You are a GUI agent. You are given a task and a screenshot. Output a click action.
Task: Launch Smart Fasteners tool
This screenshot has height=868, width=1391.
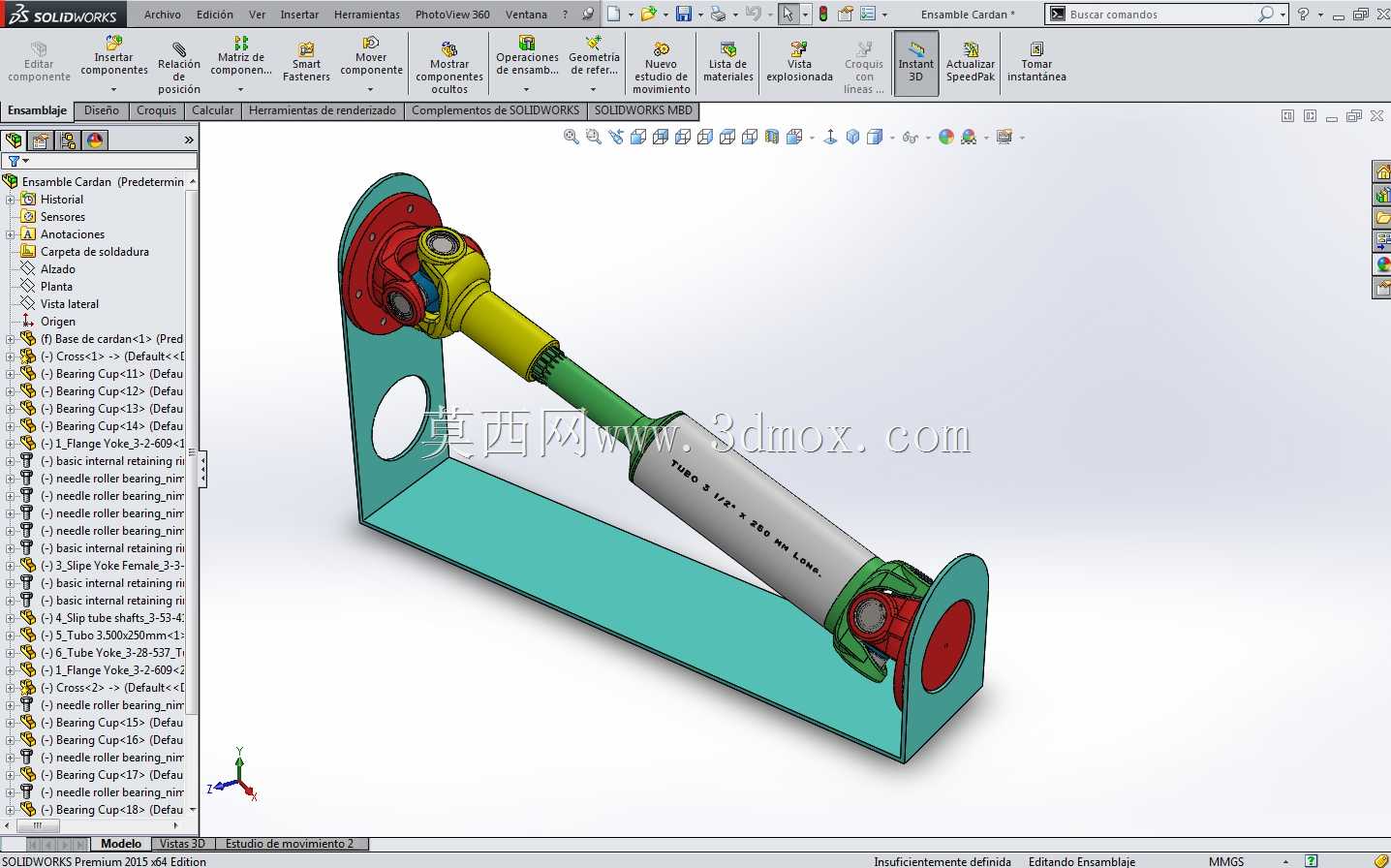pyautogui.click(x=306, y=63)
